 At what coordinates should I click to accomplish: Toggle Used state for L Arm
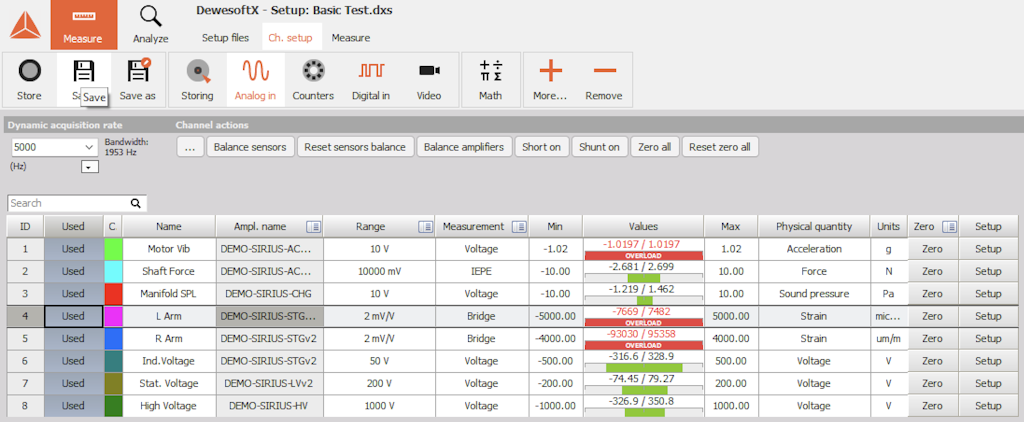(x=73, y=316)
